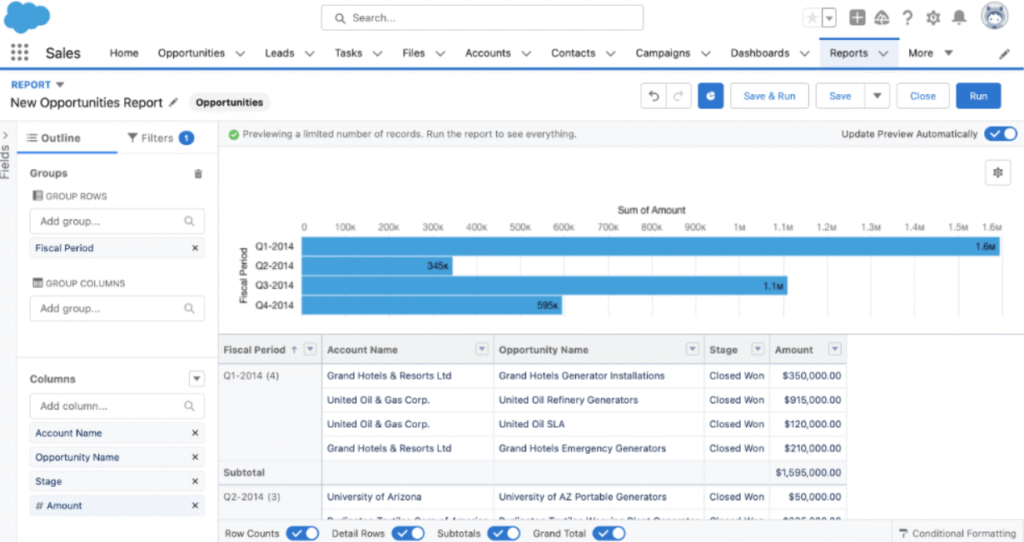Viewport: 1024px width, 542px height.
Task: Toggle the Detail Rows switch
Action: pyautogui.click(x=408, y=534)
